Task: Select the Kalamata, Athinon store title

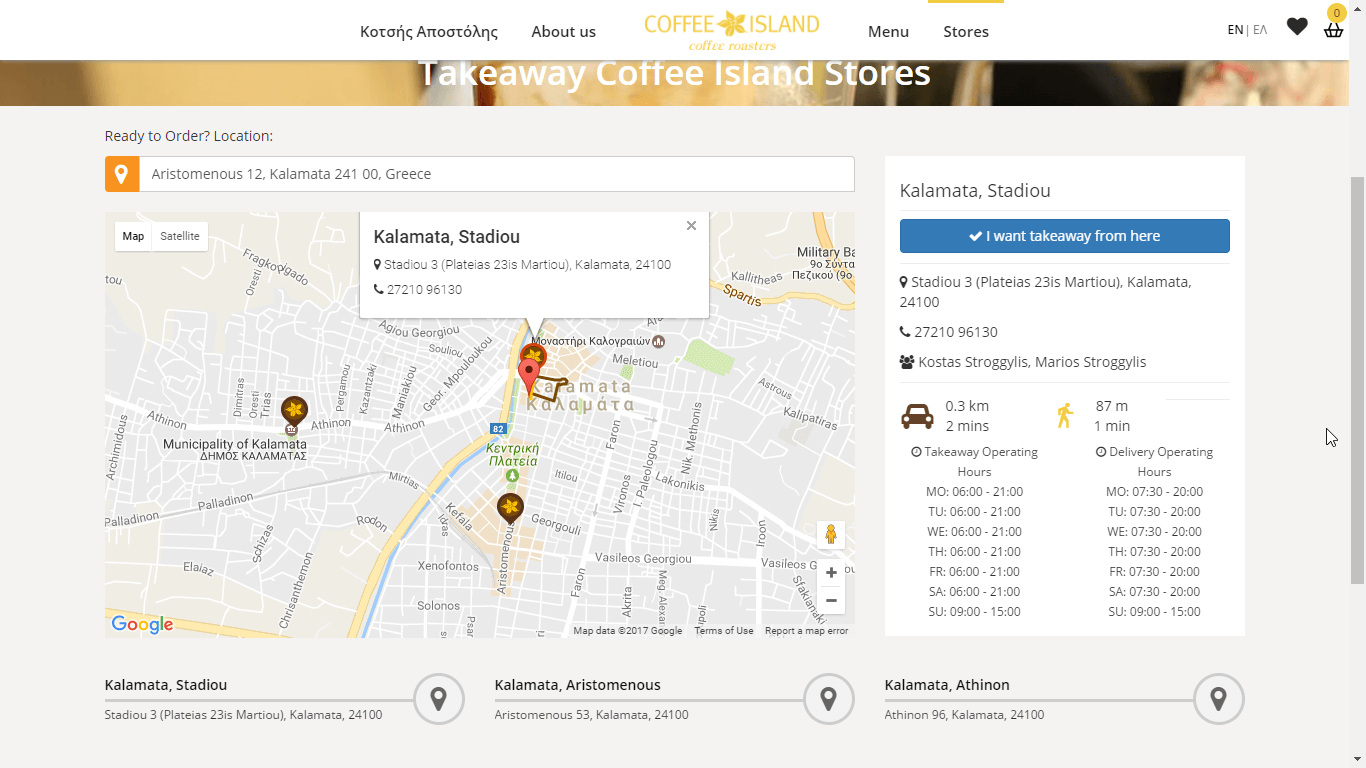Action: coord(947,685)
